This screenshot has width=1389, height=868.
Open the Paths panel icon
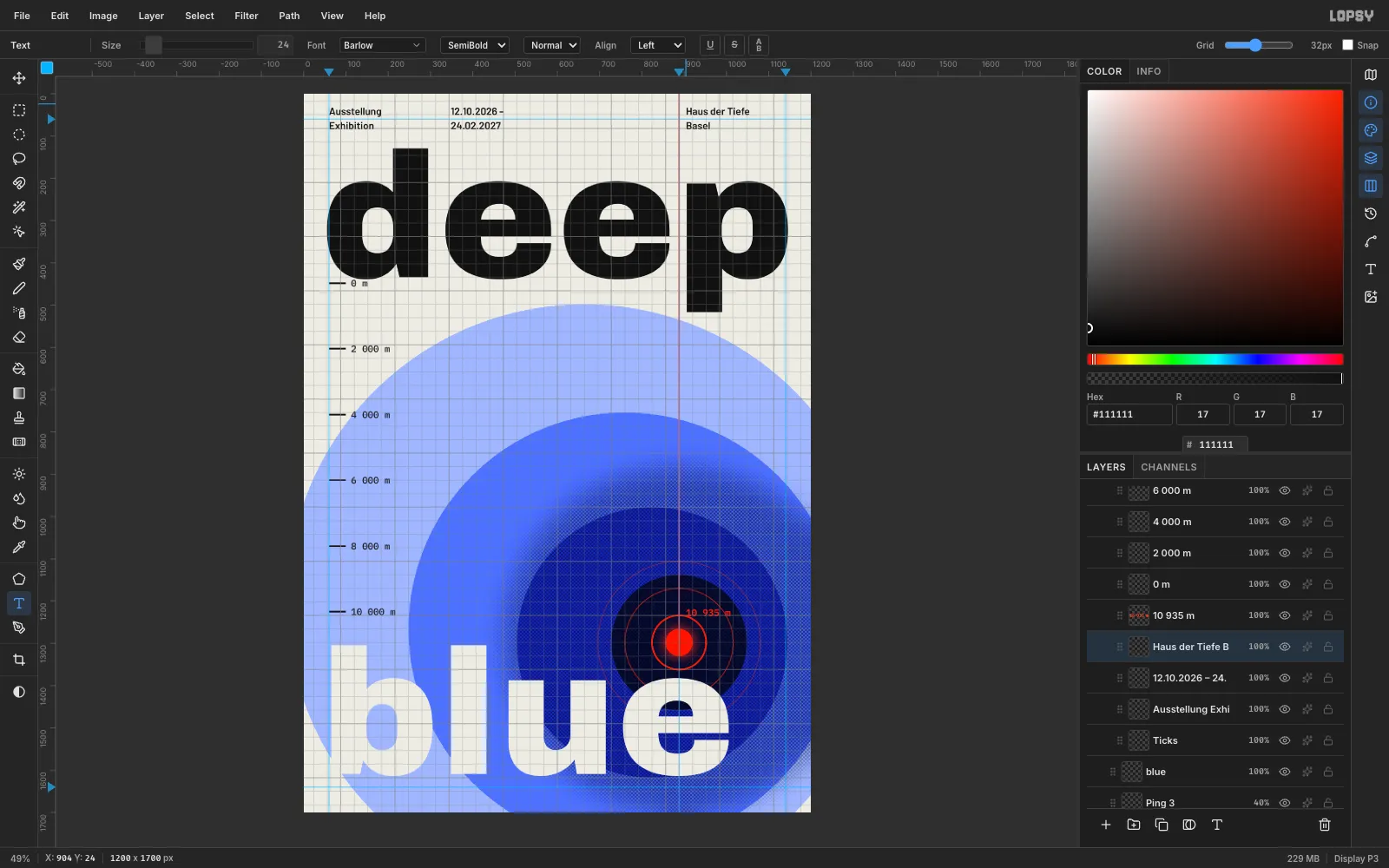(1371, 241)
